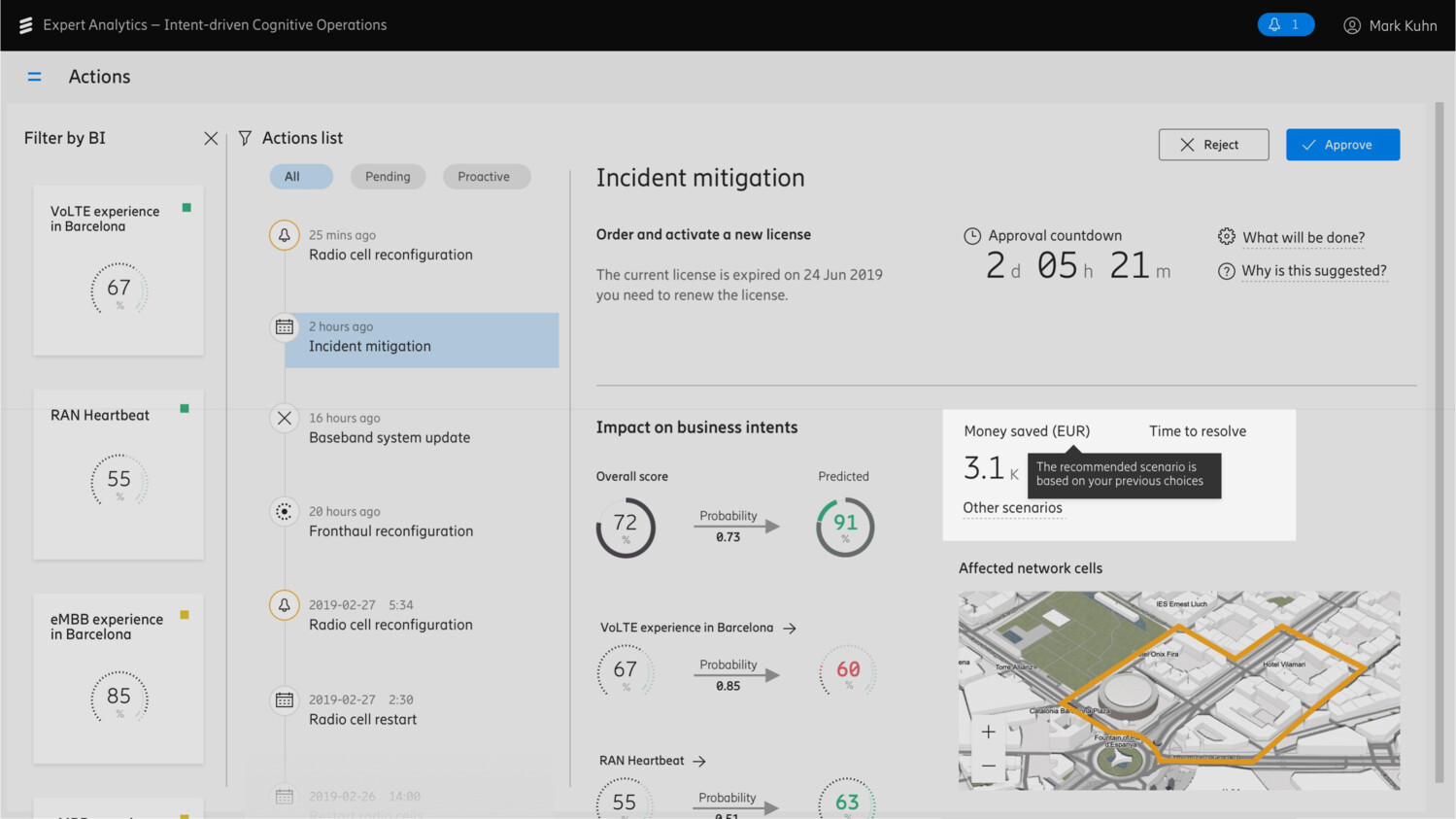Screen dimensions: 1456x819
Task: Click the gear icon beside Fronthaul reconfiguration
Action: (x=284, y=512)
